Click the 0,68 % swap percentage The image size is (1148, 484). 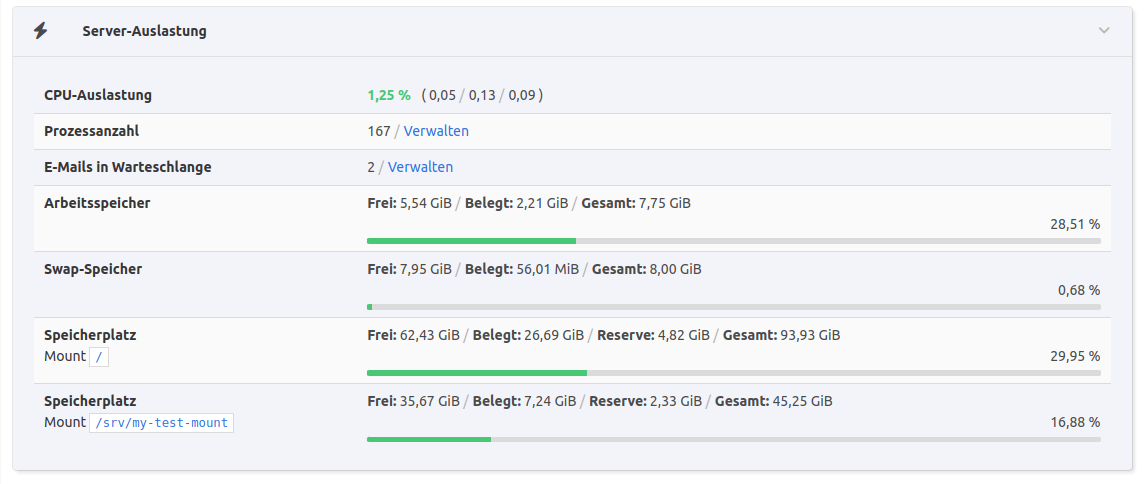pyautogui.click(x=1079, y=290)
